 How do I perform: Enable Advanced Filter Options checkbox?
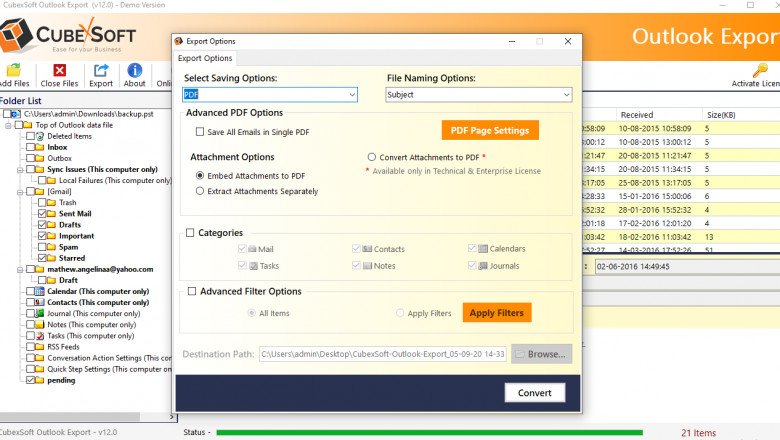click(192, 291)
